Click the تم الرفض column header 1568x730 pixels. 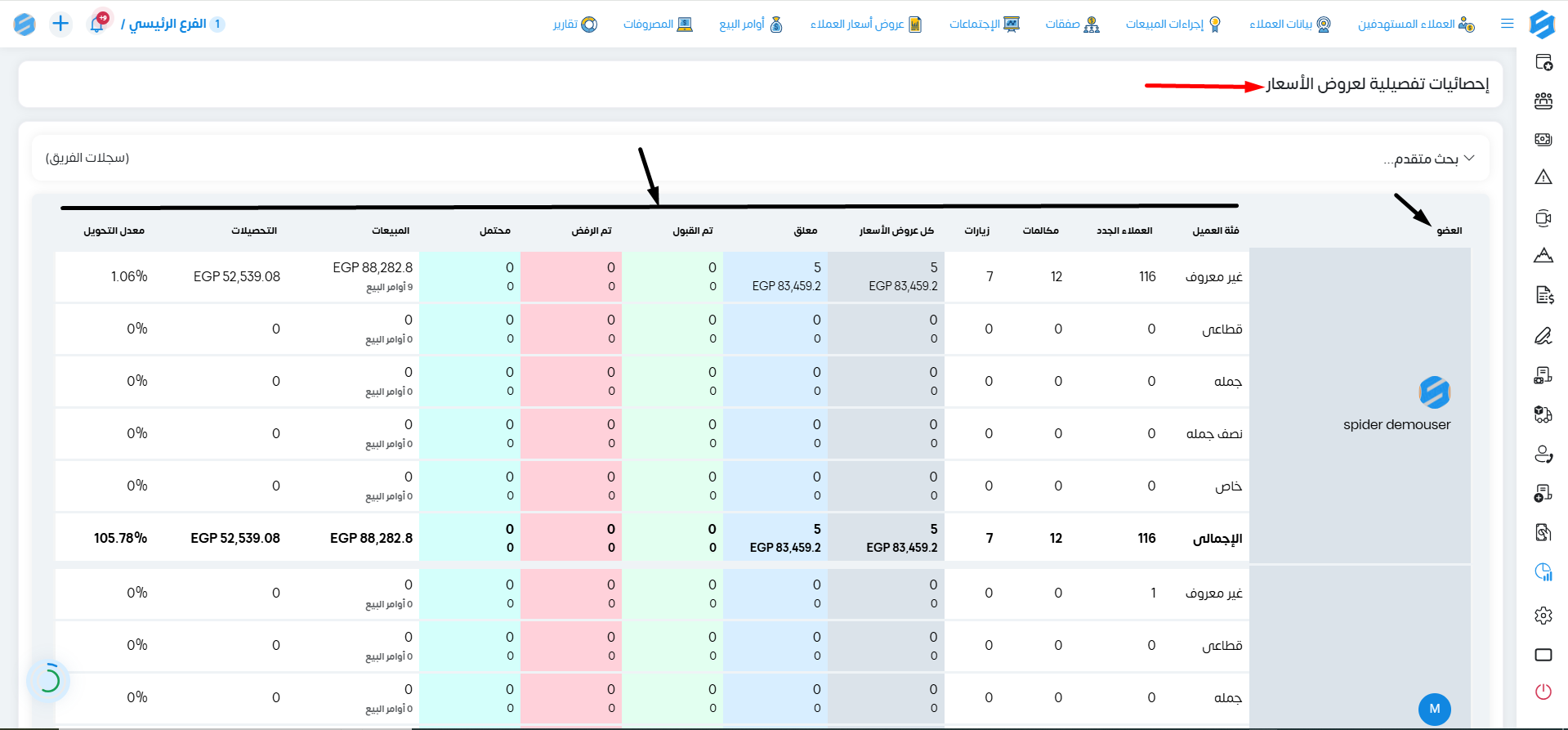(x=592, y=231)
